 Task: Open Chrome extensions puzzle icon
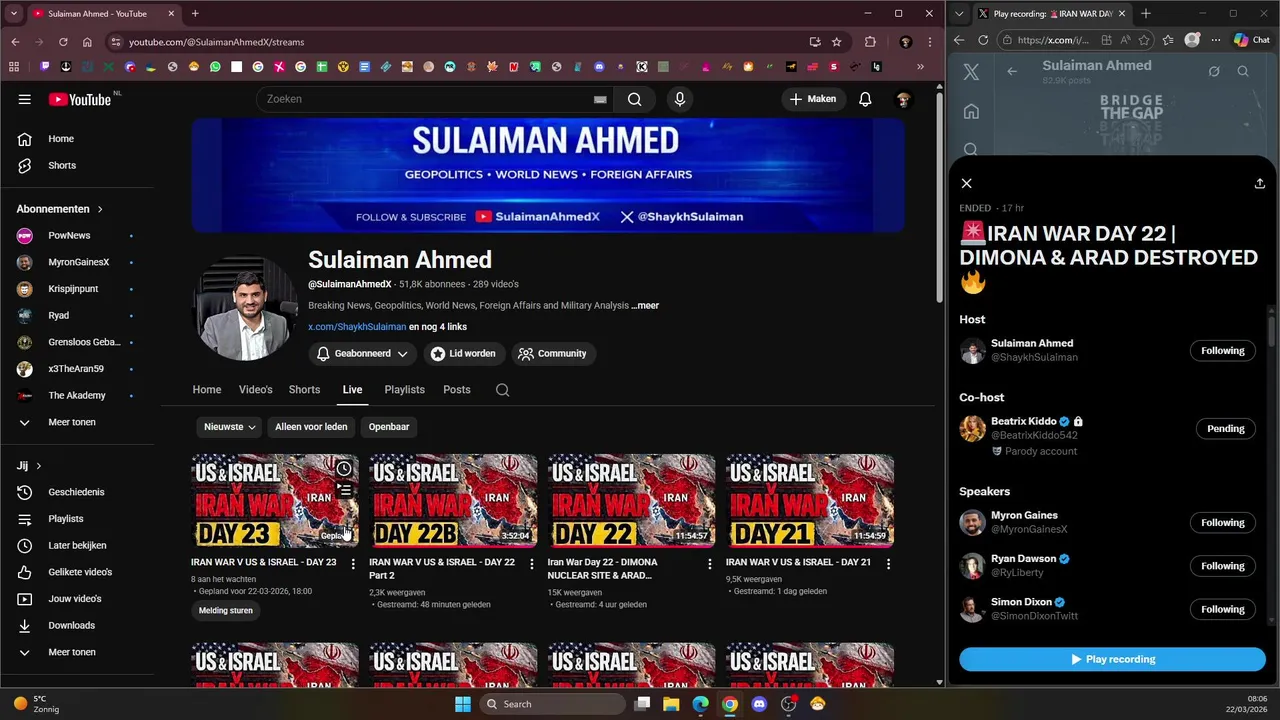[870, 42]
